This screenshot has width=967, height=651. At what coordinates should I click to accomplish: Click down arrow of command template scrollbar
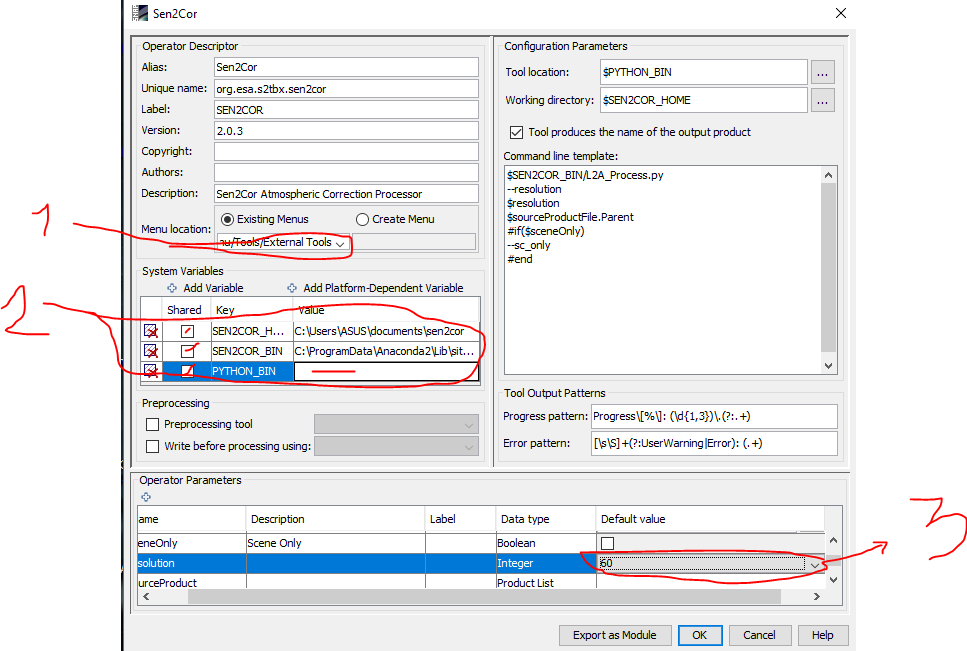coord(828,366)
